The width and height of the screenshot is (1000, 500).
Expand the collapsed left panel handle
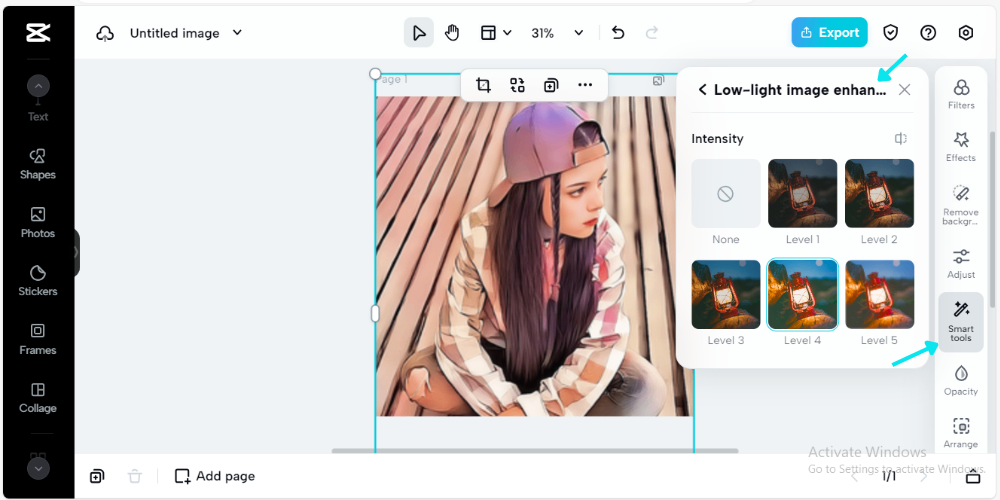point(77,253)
